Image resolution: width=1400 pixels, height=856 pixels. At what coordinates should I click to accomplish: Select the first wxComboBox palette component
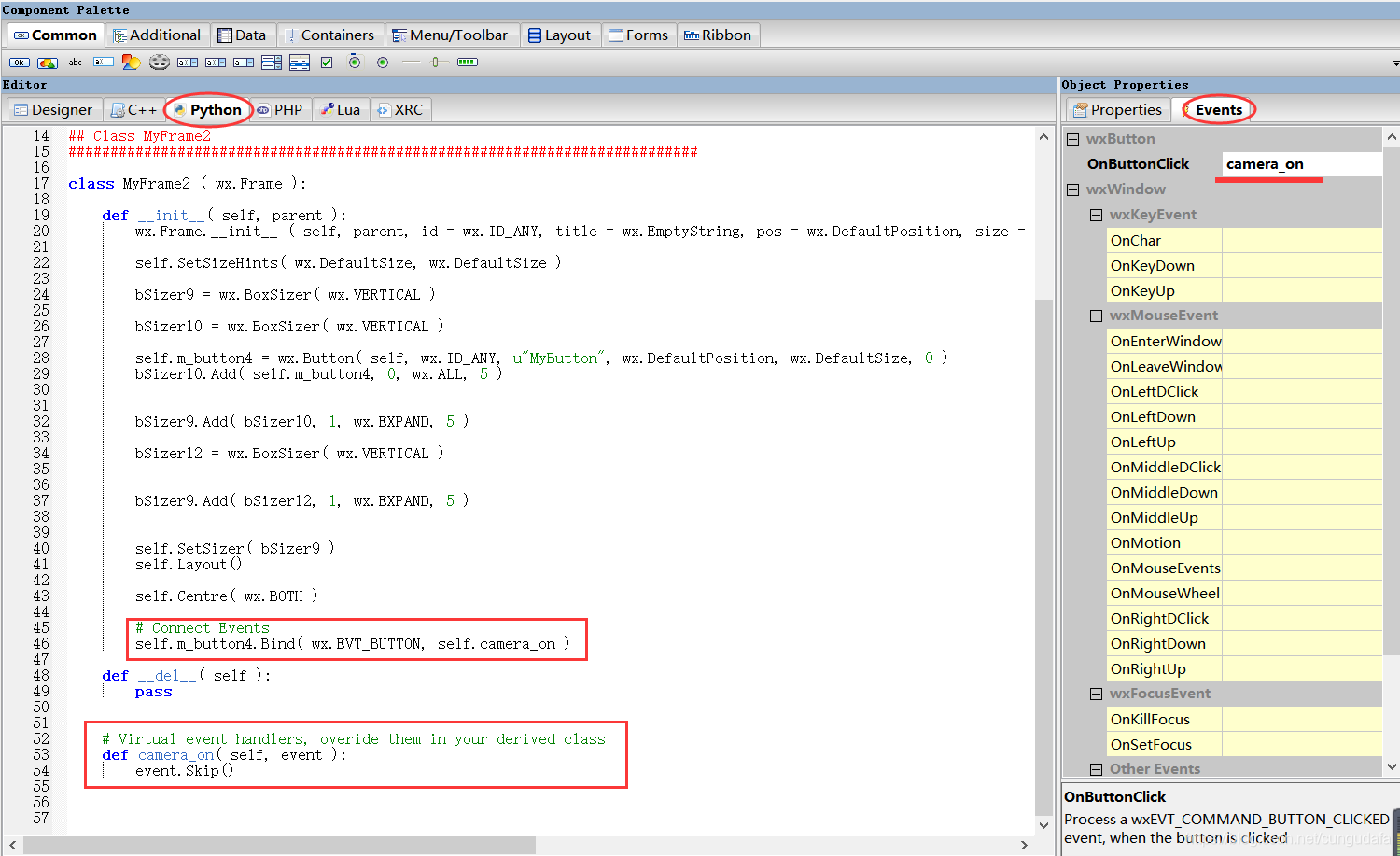(x=188, y=63)
